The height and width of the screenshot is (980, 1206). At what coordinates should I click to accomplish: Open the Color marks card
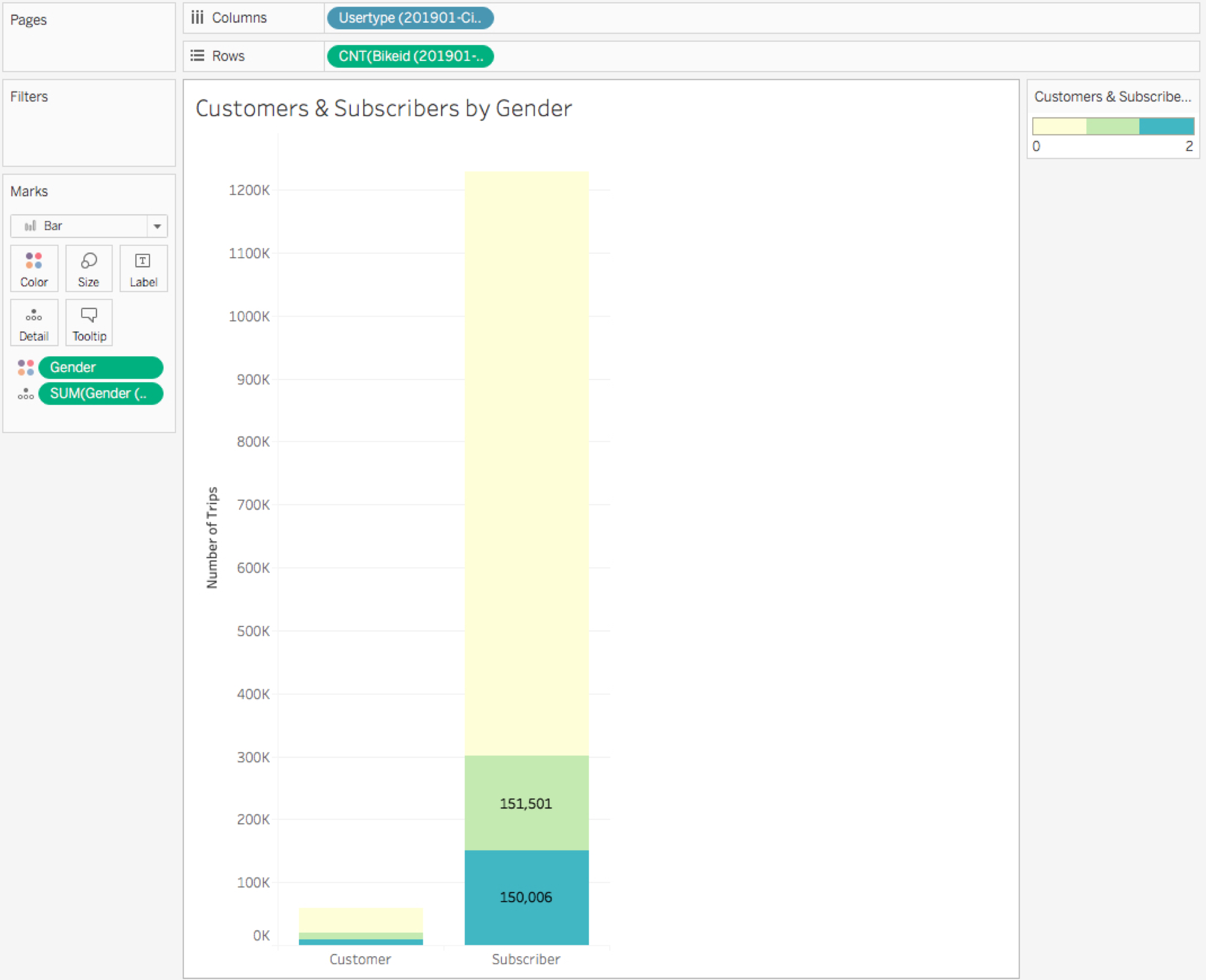pos(34,269)
